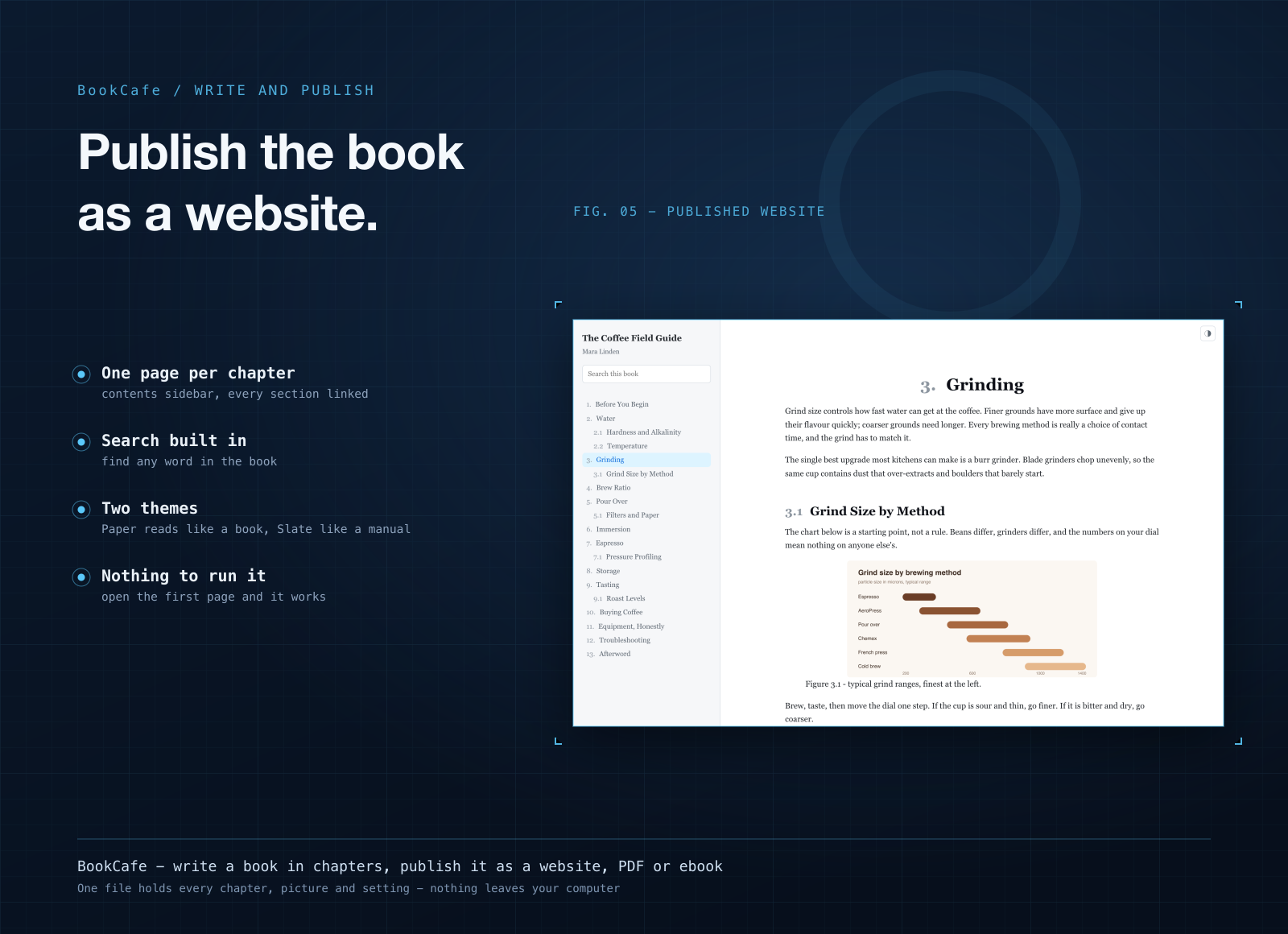The height and width of the screenshot is (934, 1288).
Task: Click the bullet icon beside One page per chapter
Action: (81, 374)
